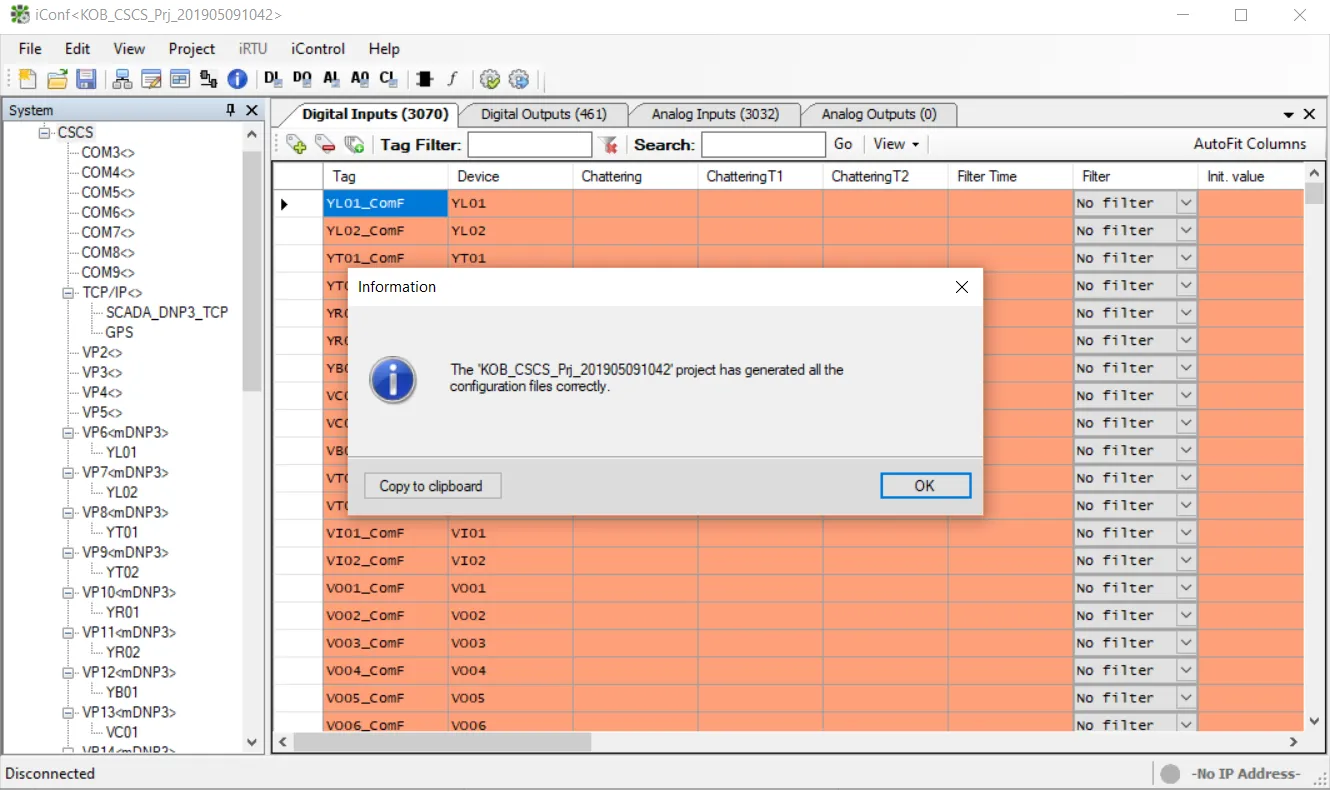
Task: Open the CL toolbar icon
Action: 389,79
